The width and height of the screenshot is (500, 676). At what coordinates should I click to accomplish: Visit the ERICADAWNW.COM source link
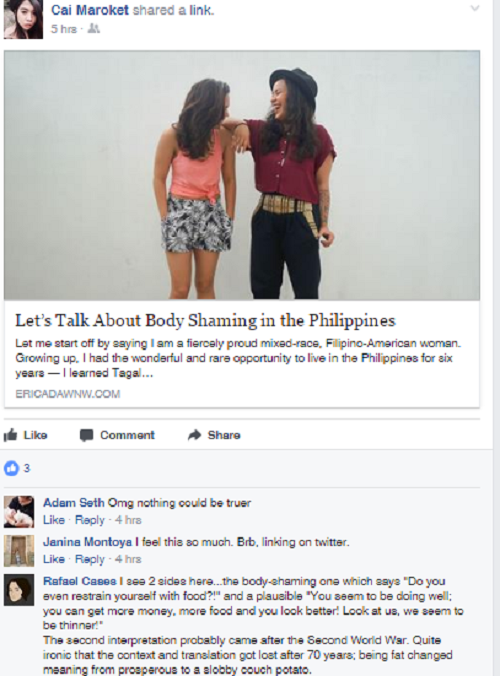pos(68,394)
